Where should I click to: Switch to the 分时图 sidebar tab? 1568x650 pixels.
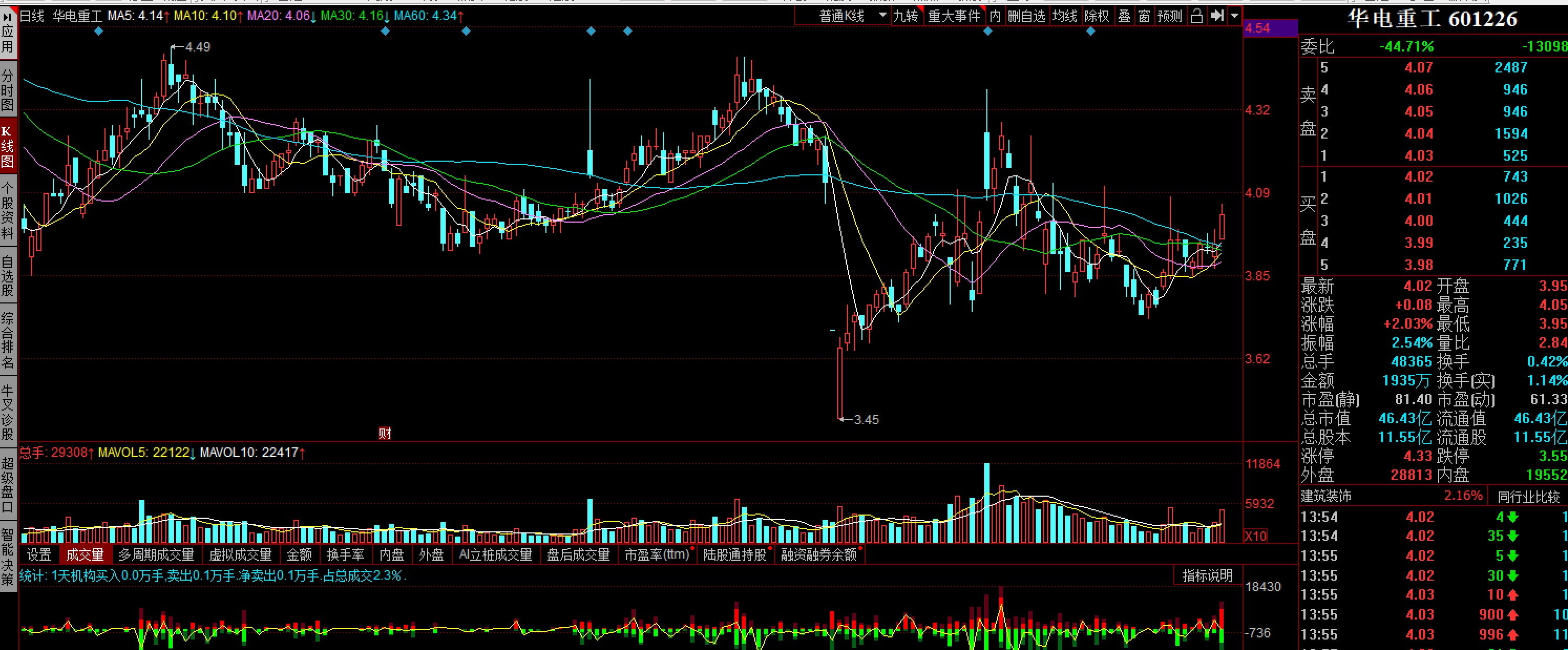[7, 90]
